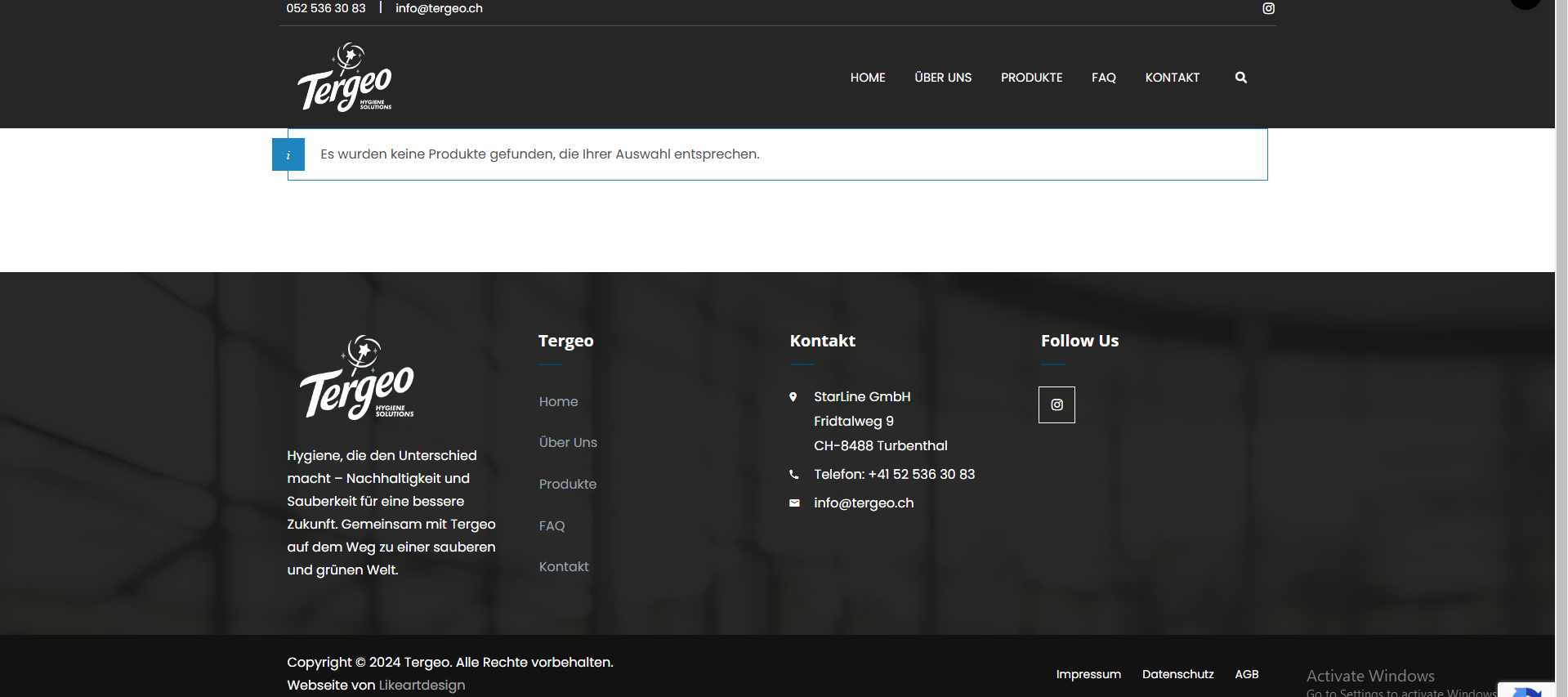Click the phone icon beside Telefon
Image resolution: width=1568 pixels, height=697 pixels.
[793, 475]
